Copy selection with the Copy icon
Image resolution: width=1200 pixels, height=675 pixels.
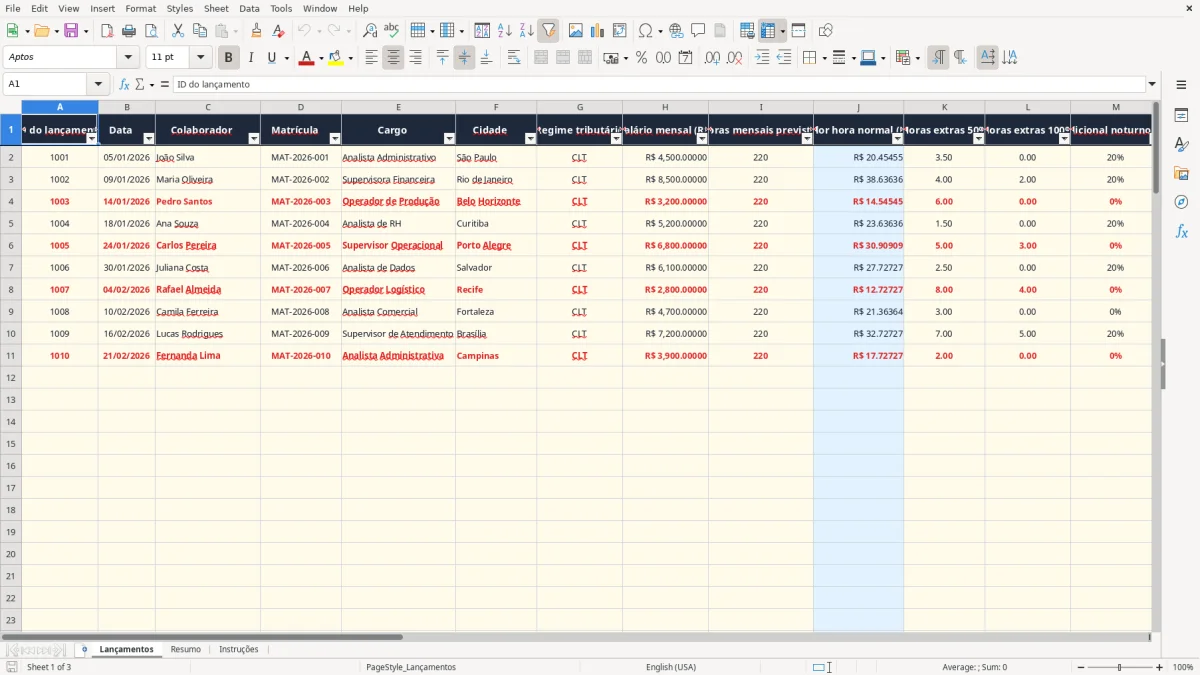200,31
